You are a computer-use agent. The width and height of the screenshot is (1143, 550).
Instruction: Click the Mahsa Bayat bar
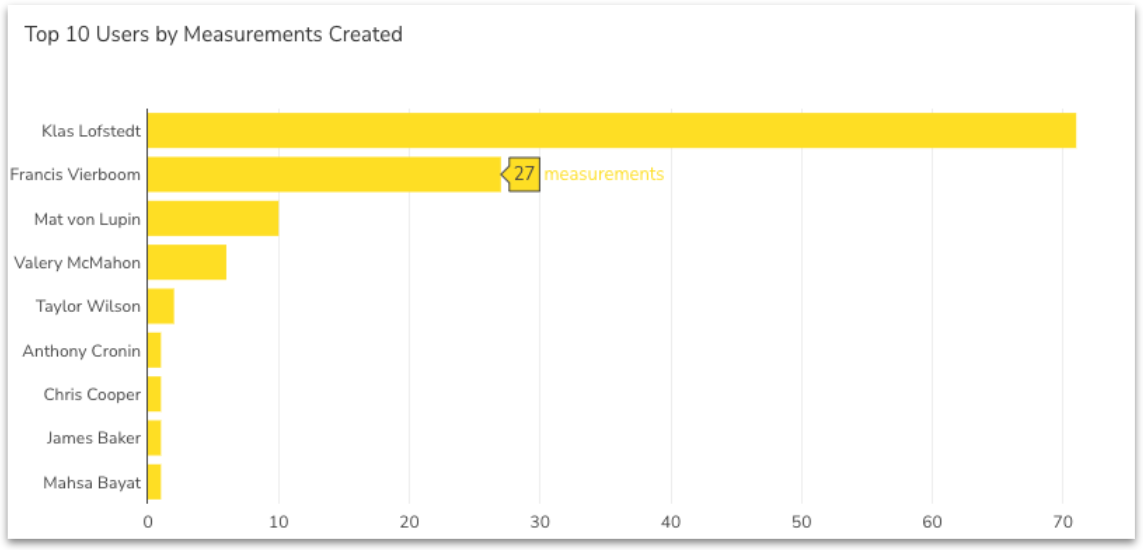pos(154,482)
